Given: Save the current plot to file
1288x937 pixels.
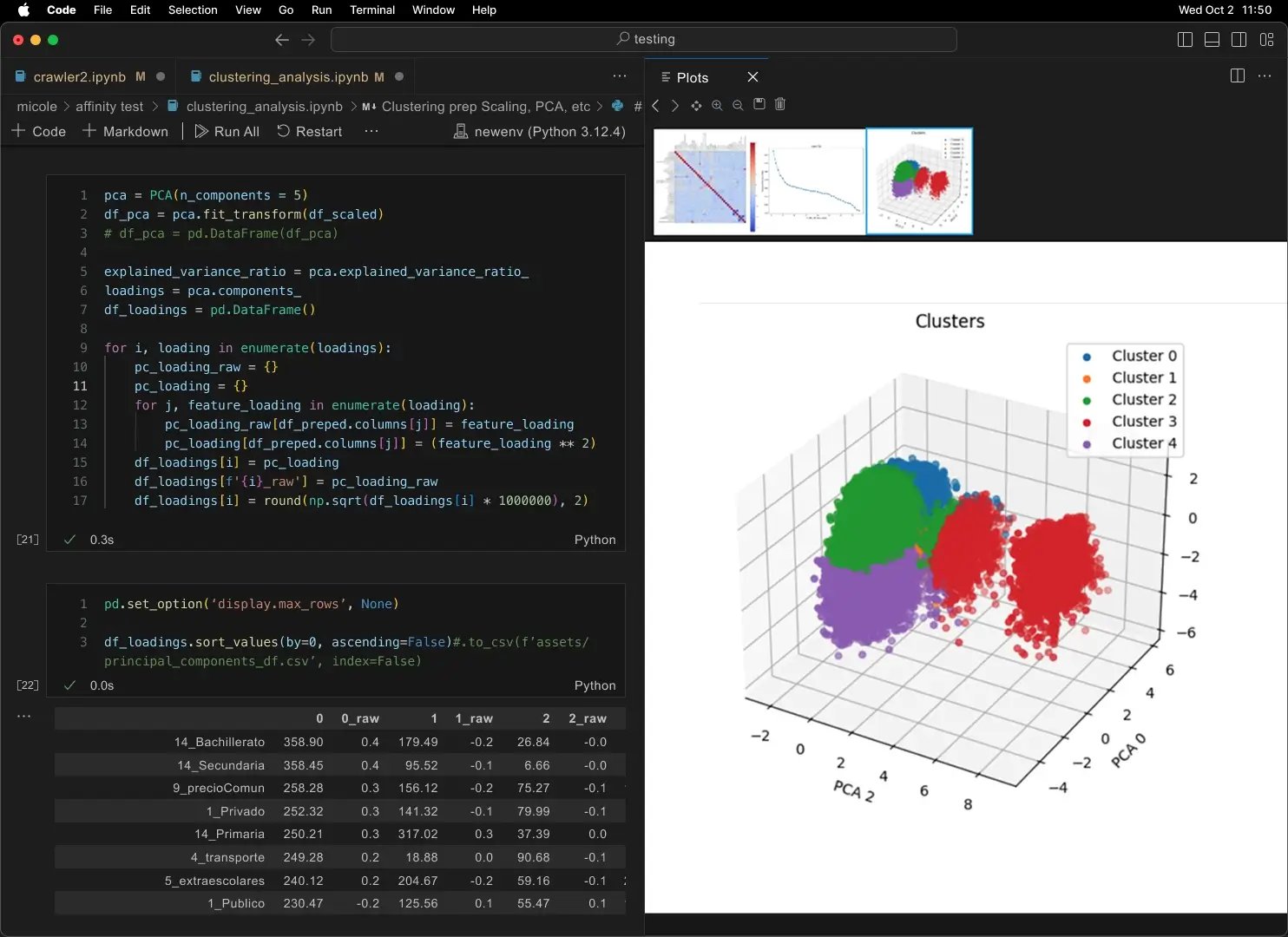Looking at the screenshot, I should coord(759,104).
